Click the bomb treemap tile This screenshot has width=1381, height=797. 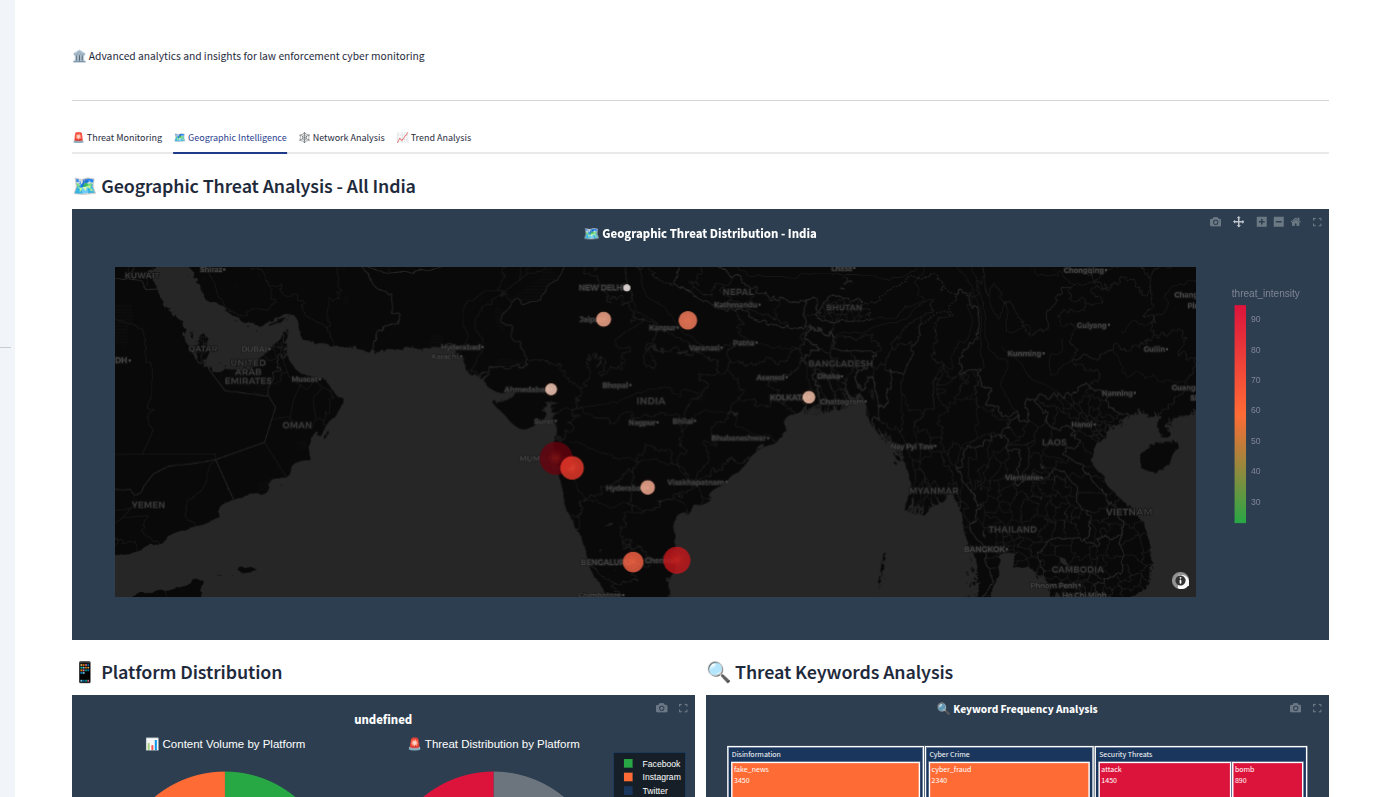(1268, 780)
